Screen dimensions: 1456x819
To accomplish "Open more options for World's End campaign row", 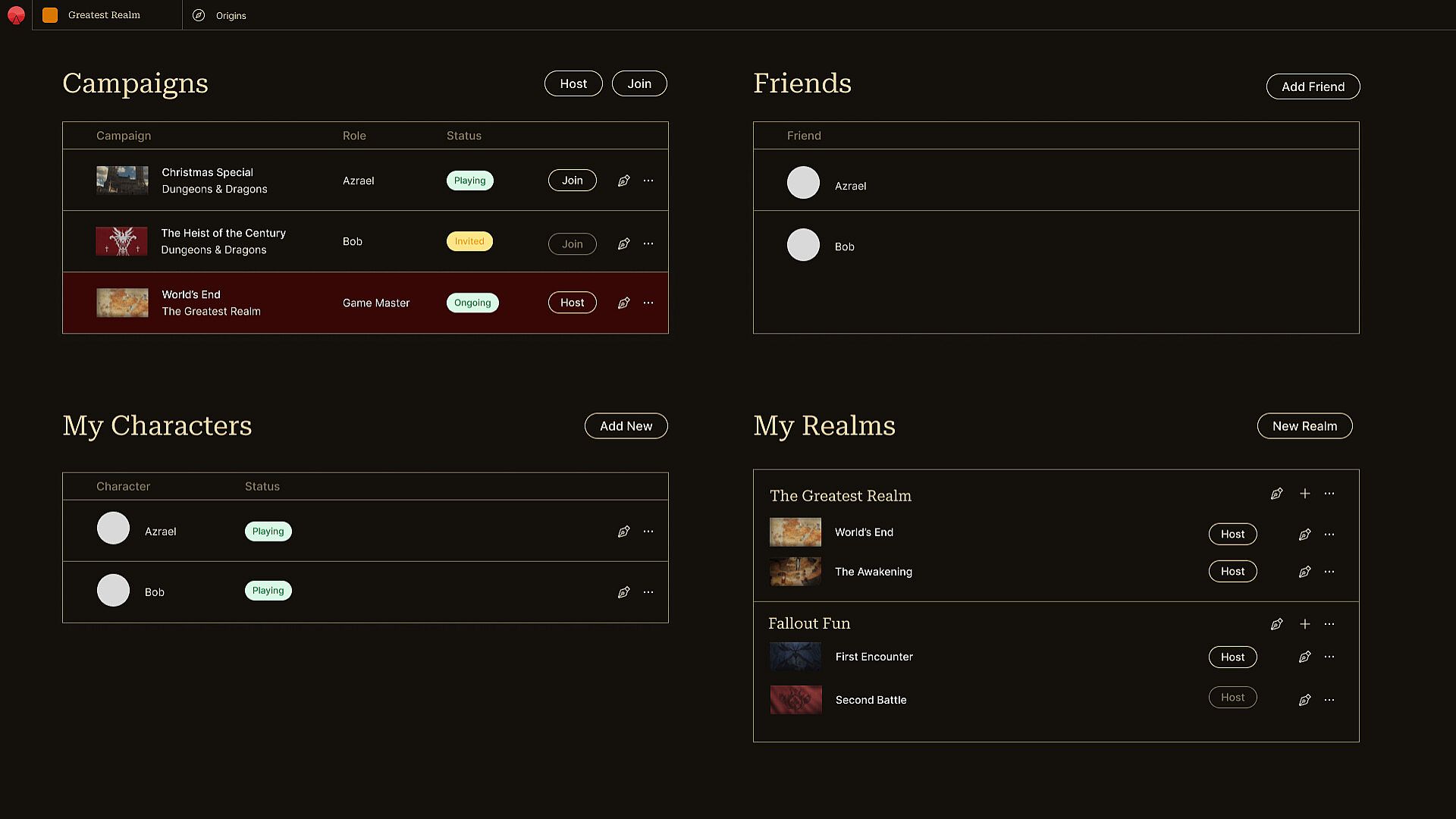I will (x=648, y=303).
